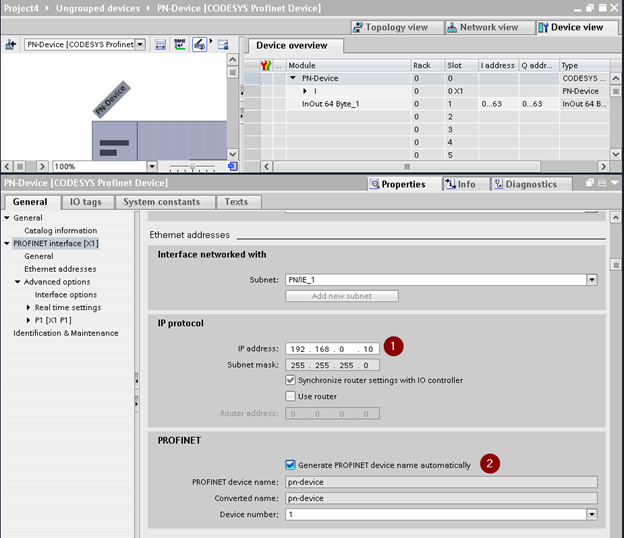The image size is (624, 538).
Task: Select the Device view tab
Action: tap(577, 27)
